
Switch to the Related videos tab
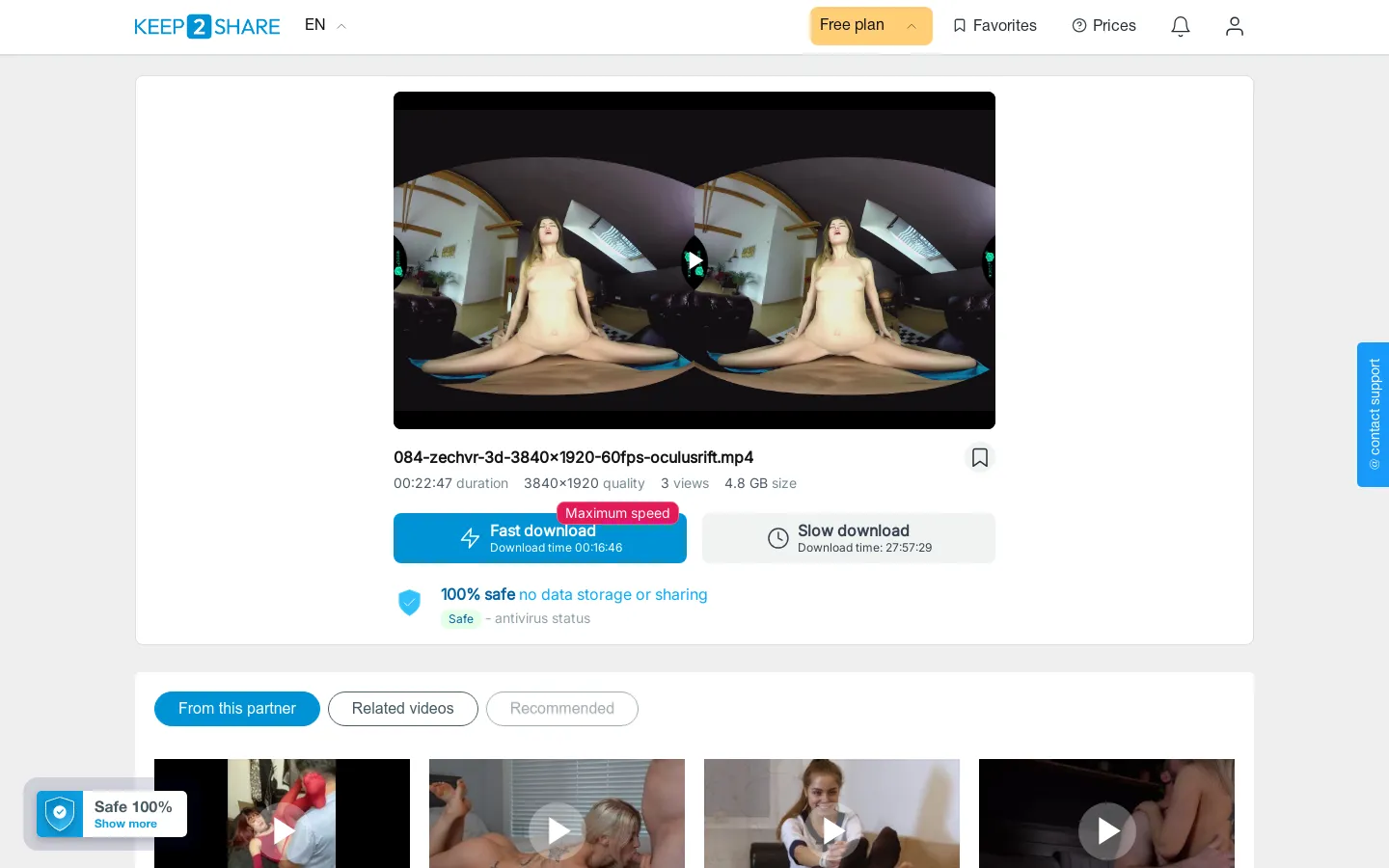[403, 709]
